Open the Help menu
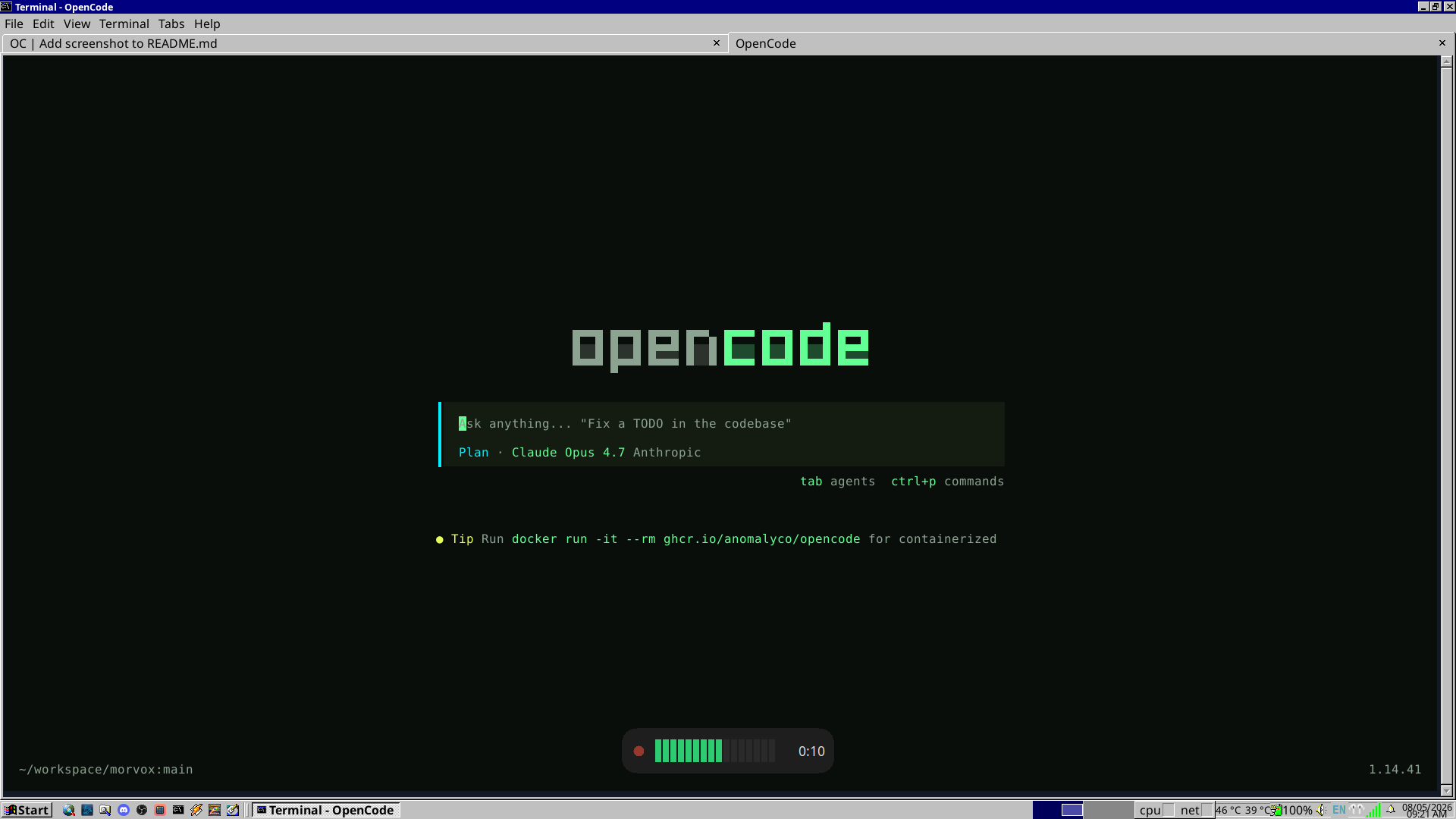The image size is (1456, 819). click(207, 24)
